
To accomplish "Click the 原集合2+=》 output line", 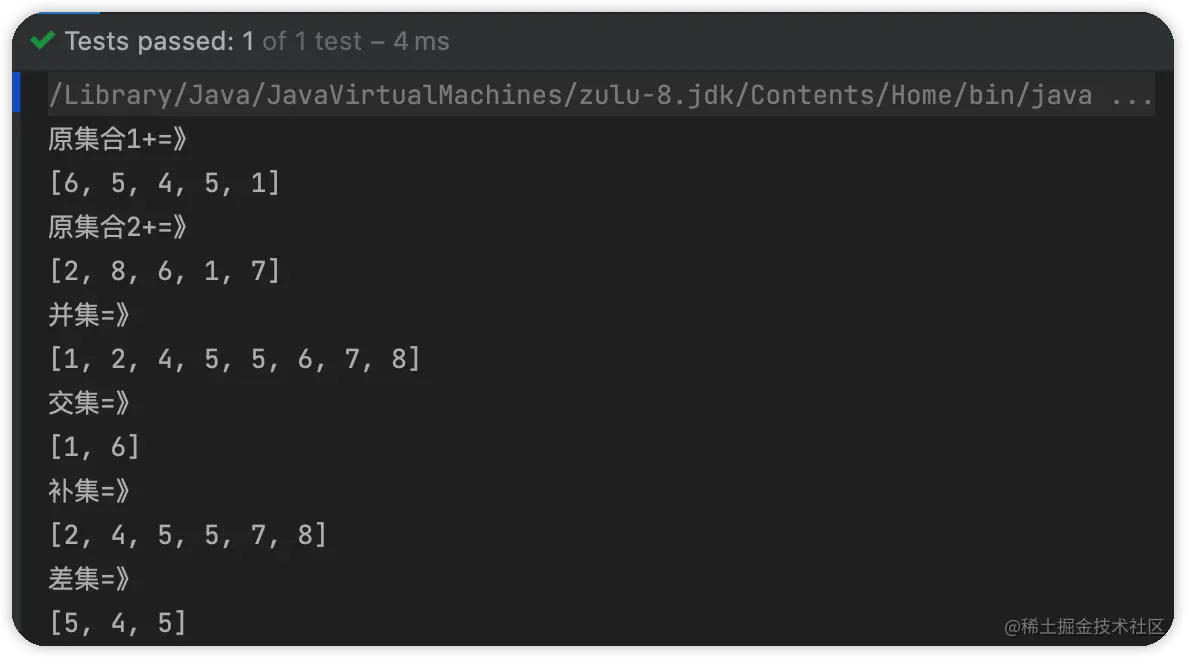I will point(118,227).
